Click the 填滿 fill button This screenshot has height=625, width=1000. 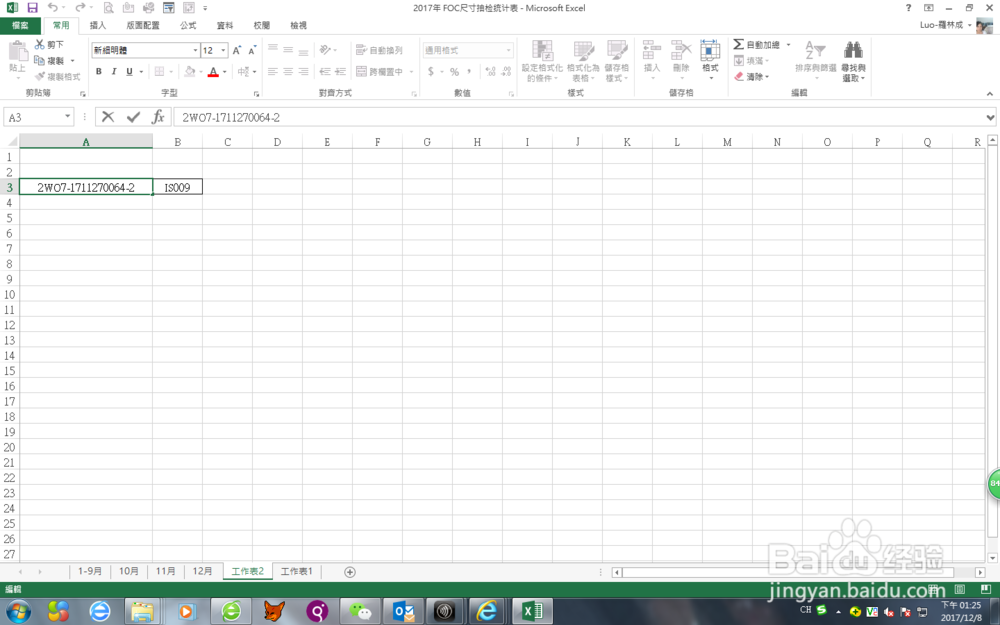[x=751, y=60]
